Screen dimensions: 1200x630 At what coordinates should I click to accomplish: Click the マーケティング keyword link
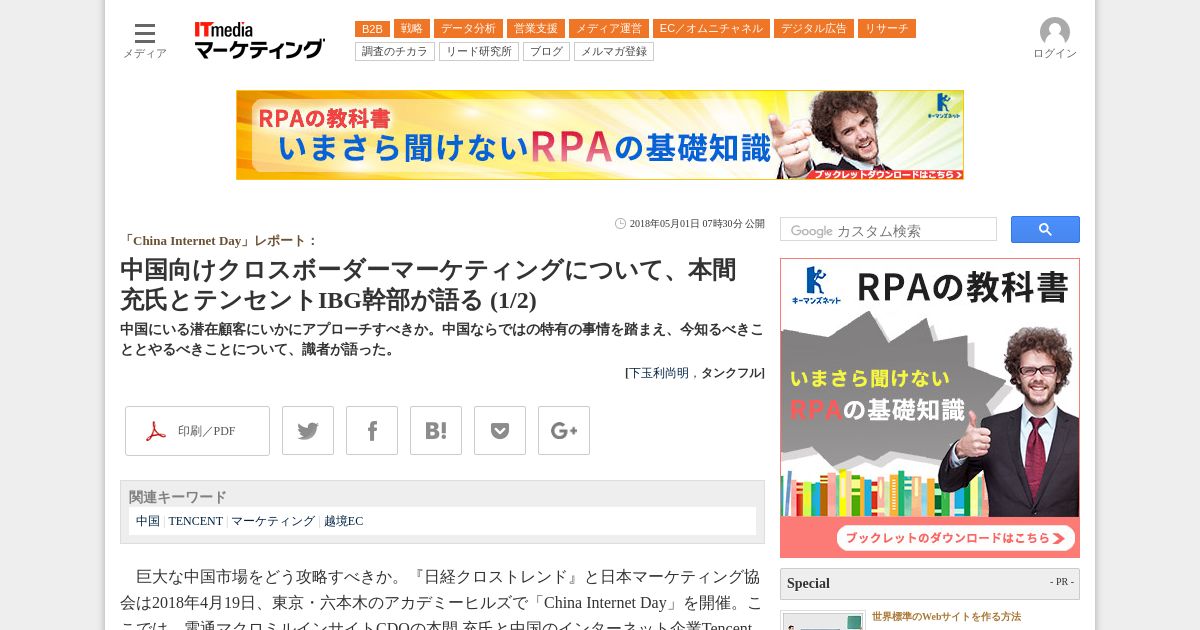(x=273, y=521)
